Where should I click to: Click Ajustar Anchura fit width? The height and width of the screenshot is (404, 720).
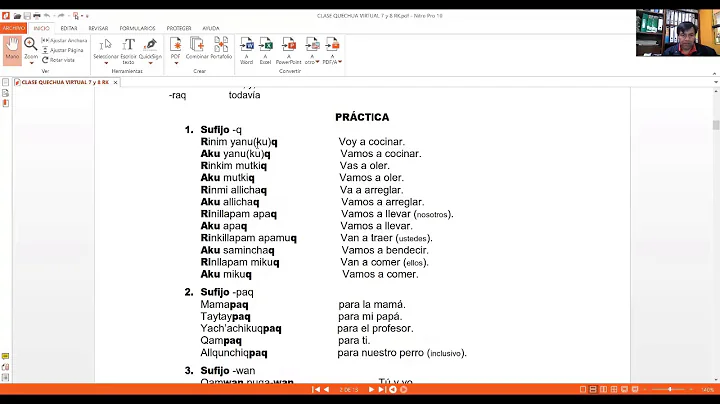64,40
